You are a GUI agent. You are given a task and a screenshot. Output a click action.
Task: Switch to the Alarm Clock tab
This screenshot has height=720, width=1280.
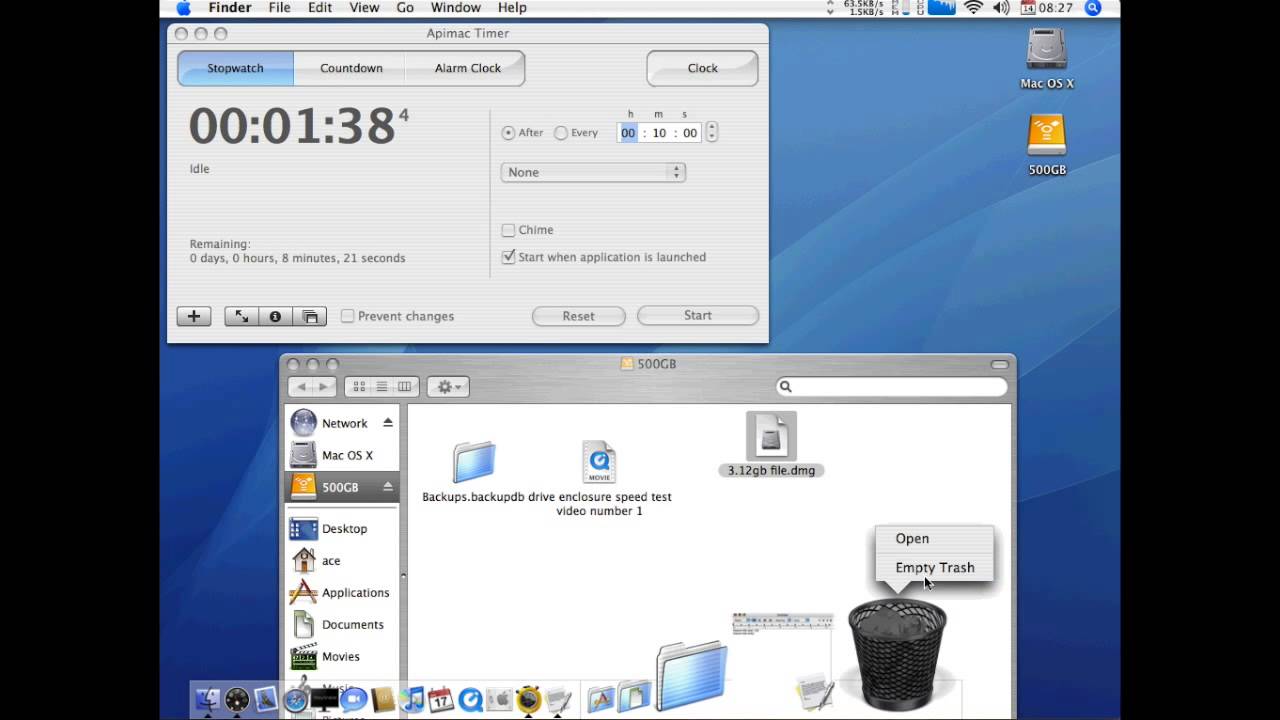467,68
